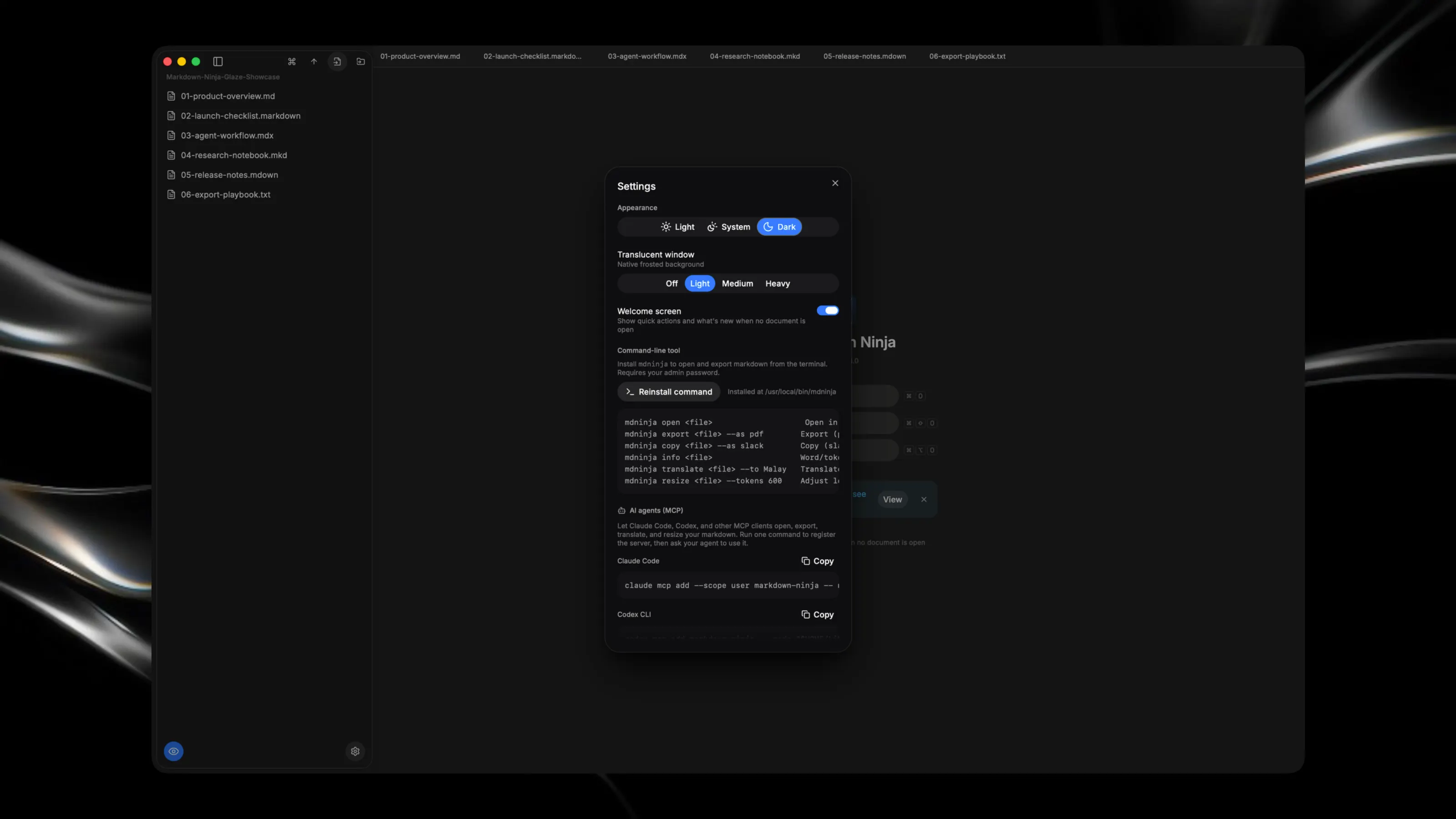Copy the Claude Code command
Screen dimensions: 1456x819
tap(817, 561)
